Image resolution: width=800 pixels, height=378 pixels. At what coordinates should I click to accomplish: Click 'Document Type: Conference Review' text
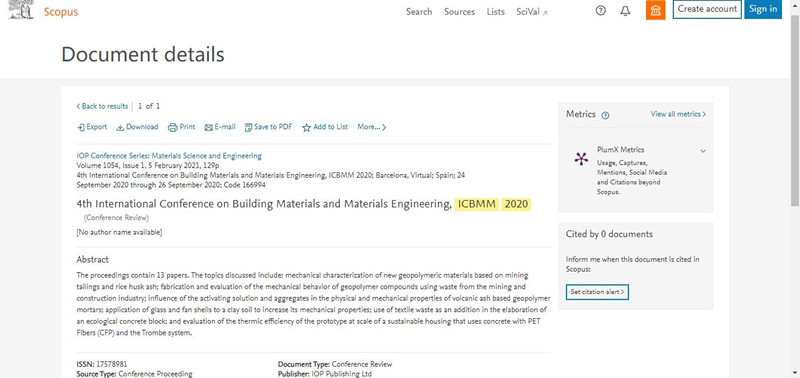[335, 364]
